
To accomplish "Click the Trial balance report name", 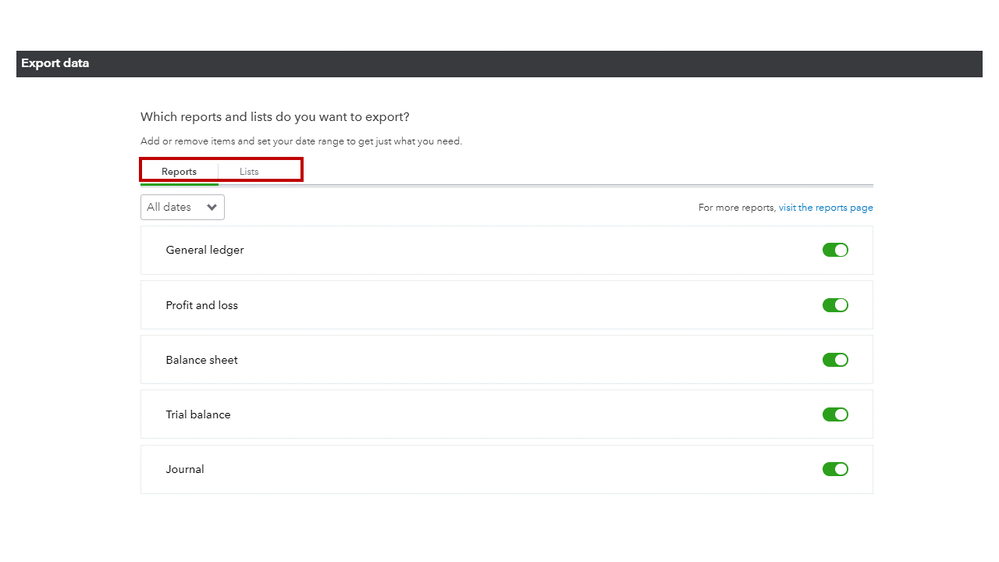I will pos(198,414).
